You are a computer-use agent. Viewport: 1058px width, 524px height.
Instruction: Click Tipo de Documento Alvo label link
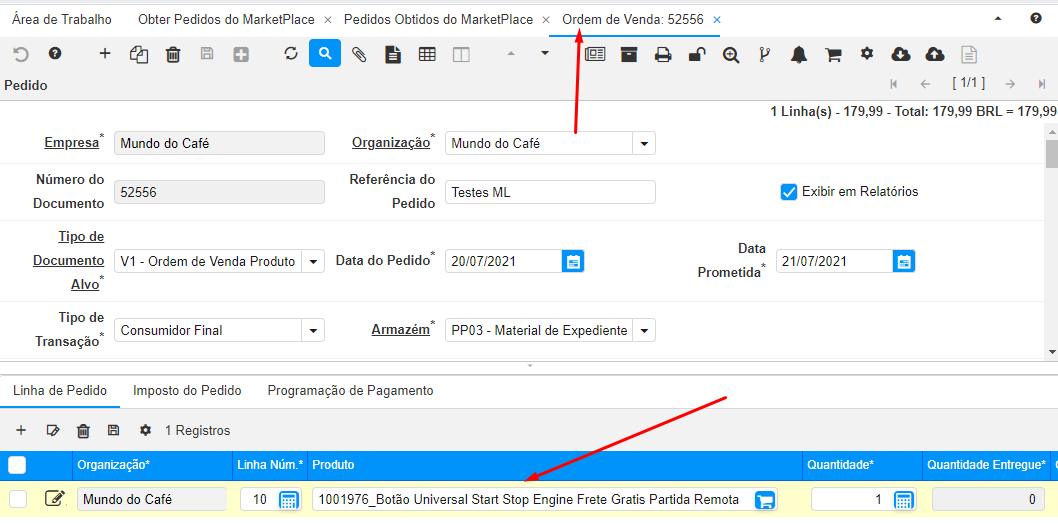pyautogui.click(x=68, y=261)
